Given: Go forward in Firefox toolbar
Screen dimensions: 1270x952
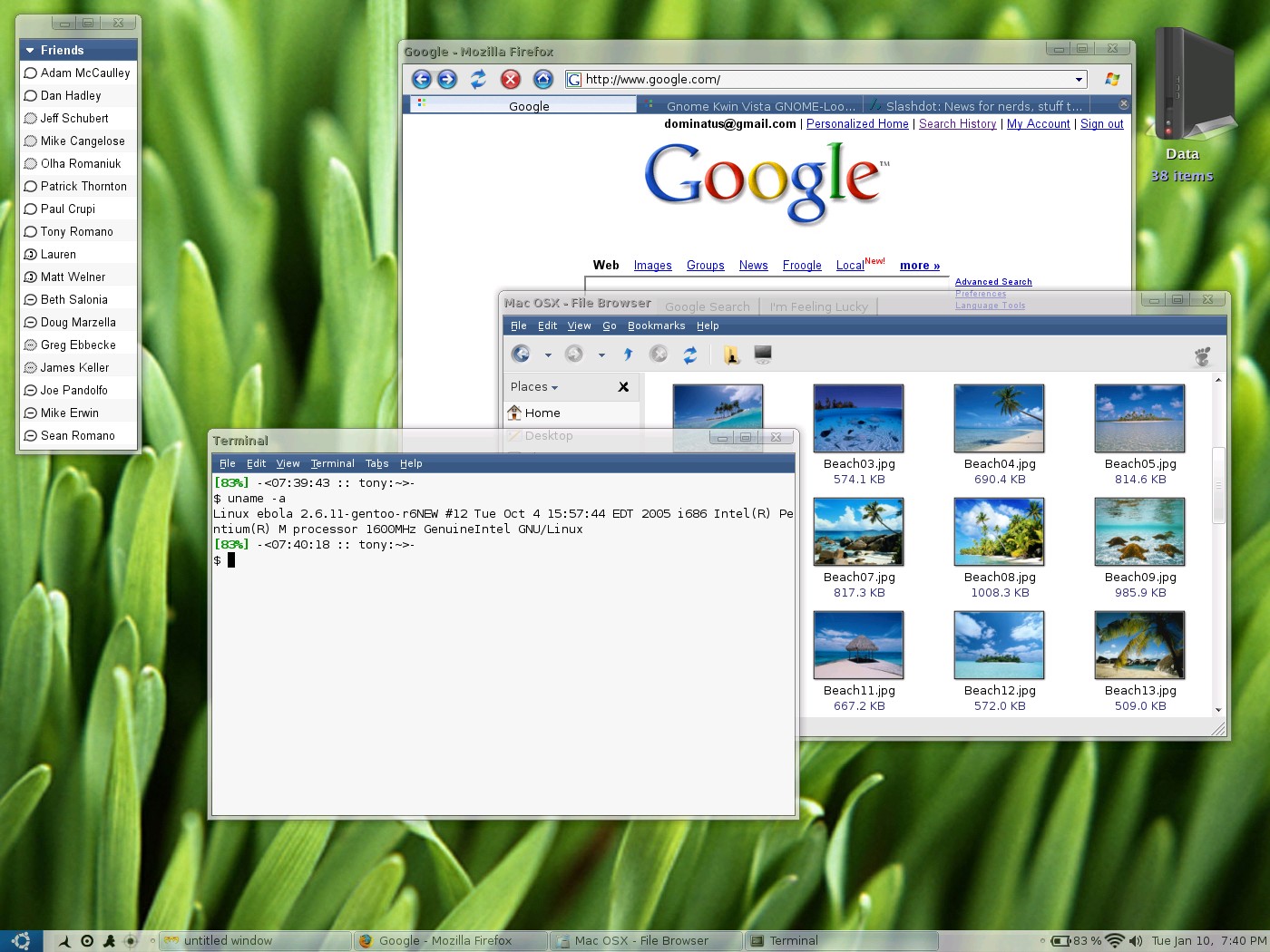Looking at the screenshot, I should point(447,79).
